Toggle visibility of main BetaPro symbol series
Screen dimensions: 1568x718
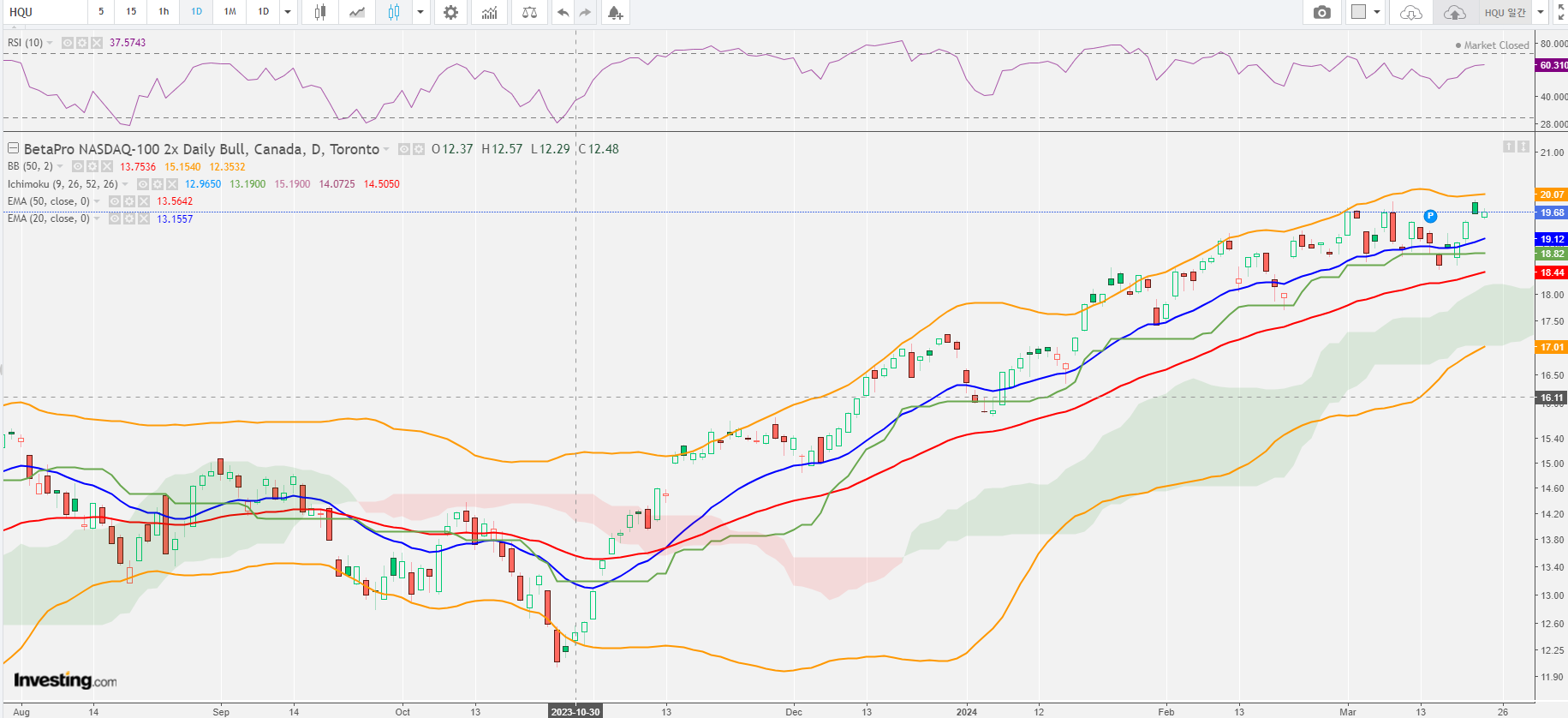click(x=404, y=149)
